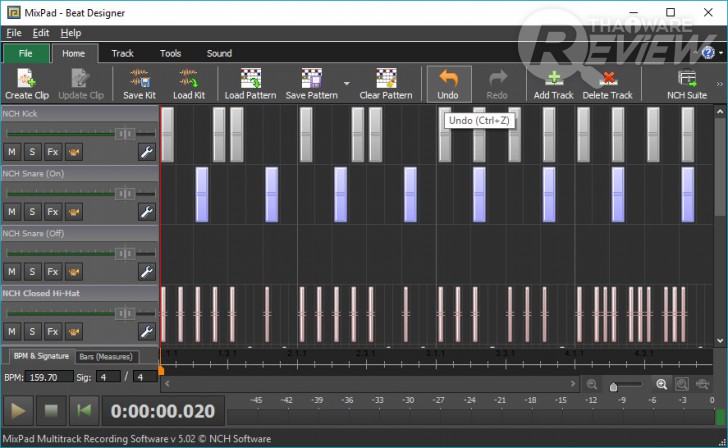Click NCH Closed Hi-Hat volume slider handle
The height and width of the screenshot is (448, 728).
point(125,313)
